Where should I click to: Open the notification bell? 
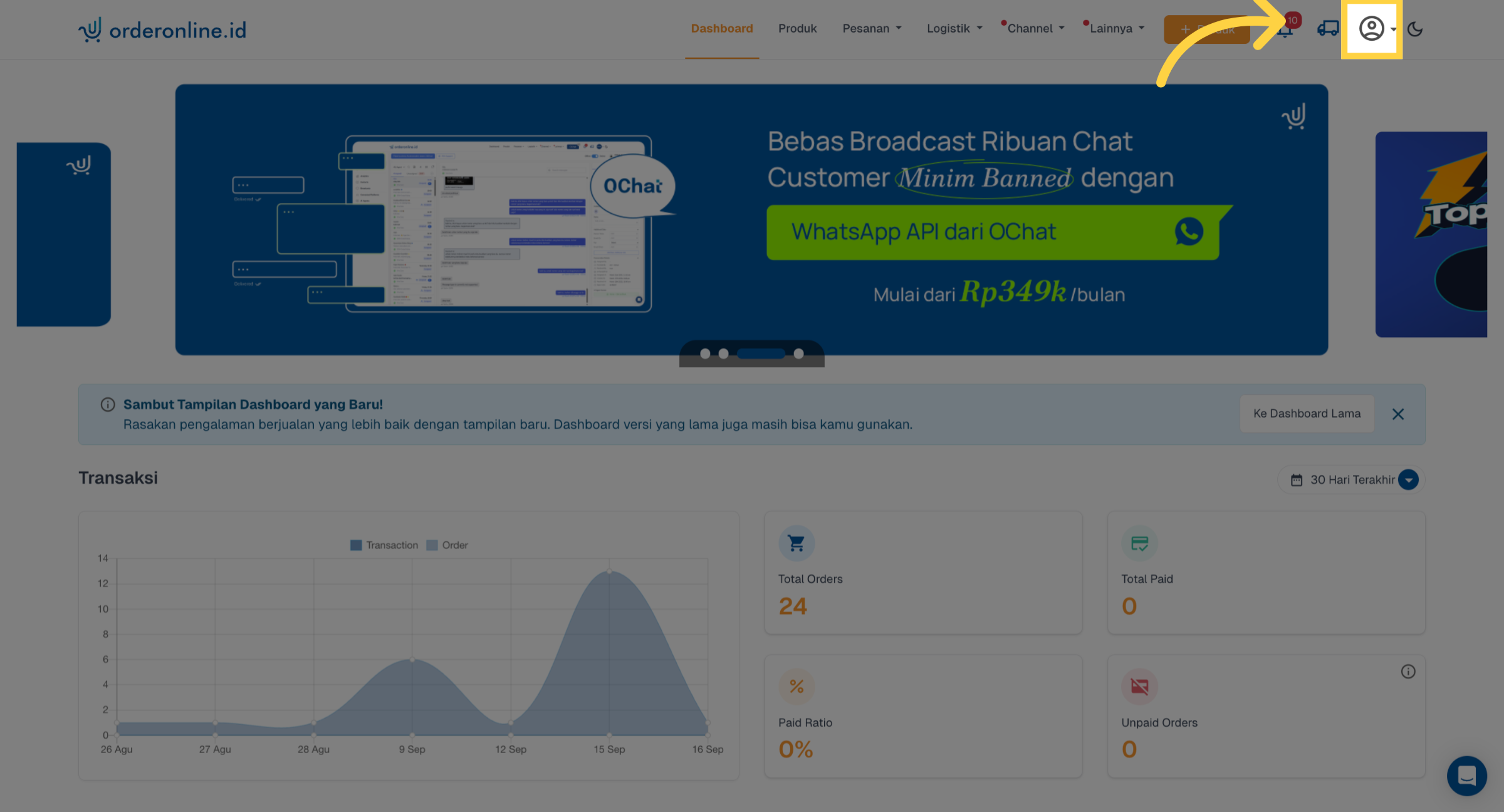click(1285, 29)
